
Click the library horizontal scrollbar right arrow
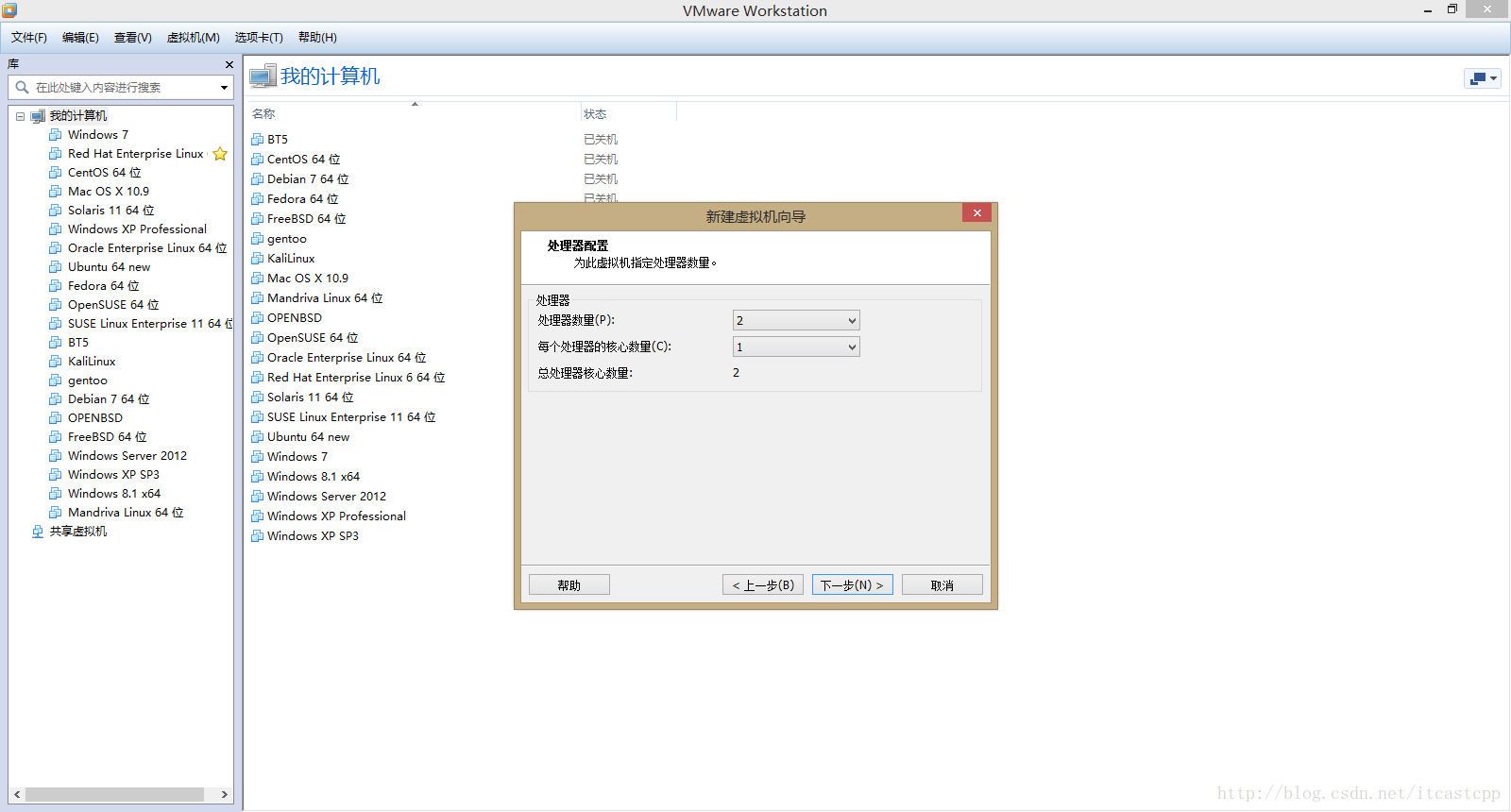coord(225,794)
